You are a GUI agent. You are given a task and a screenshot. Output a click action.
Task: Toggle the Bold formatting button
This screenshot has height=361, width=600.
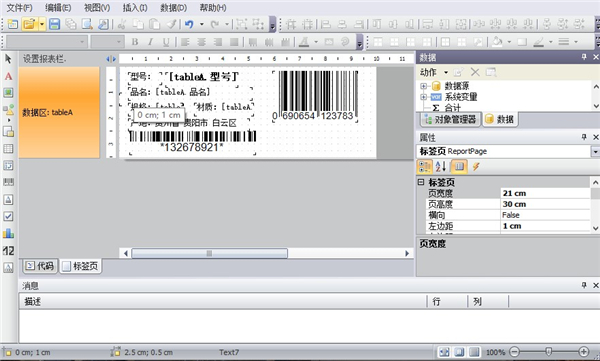point(135,42)
